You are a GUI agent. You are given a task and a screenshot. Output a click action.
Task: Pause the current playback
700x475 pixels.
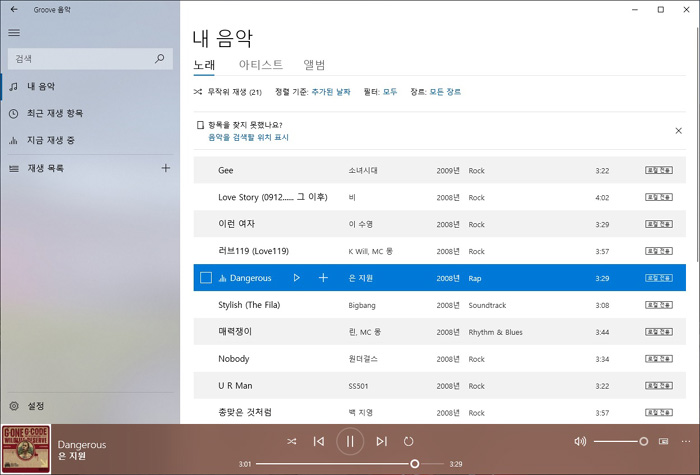click(350, 442)
